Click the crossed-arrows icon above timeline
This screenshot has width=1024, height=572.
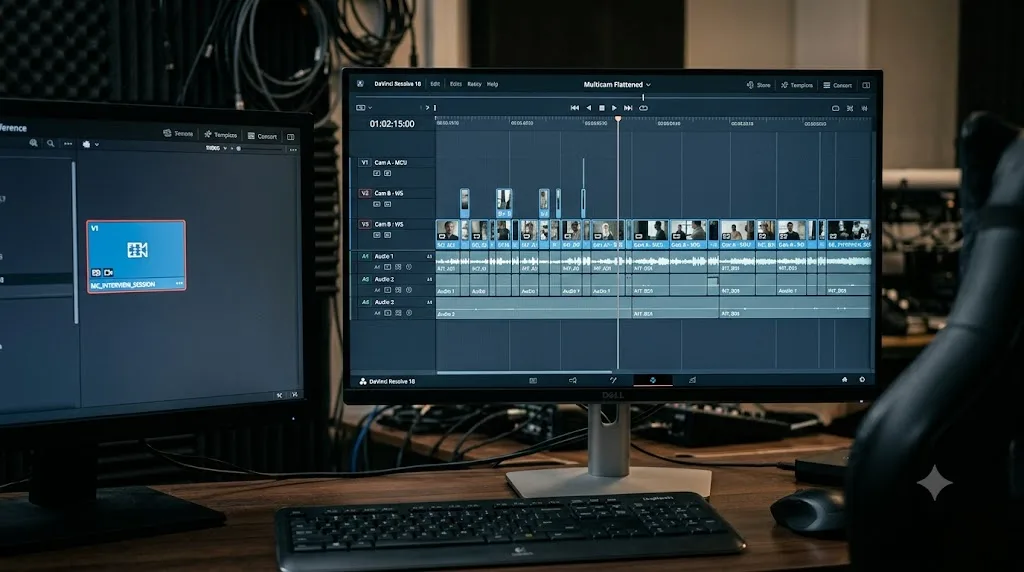(x=850, y=108)
